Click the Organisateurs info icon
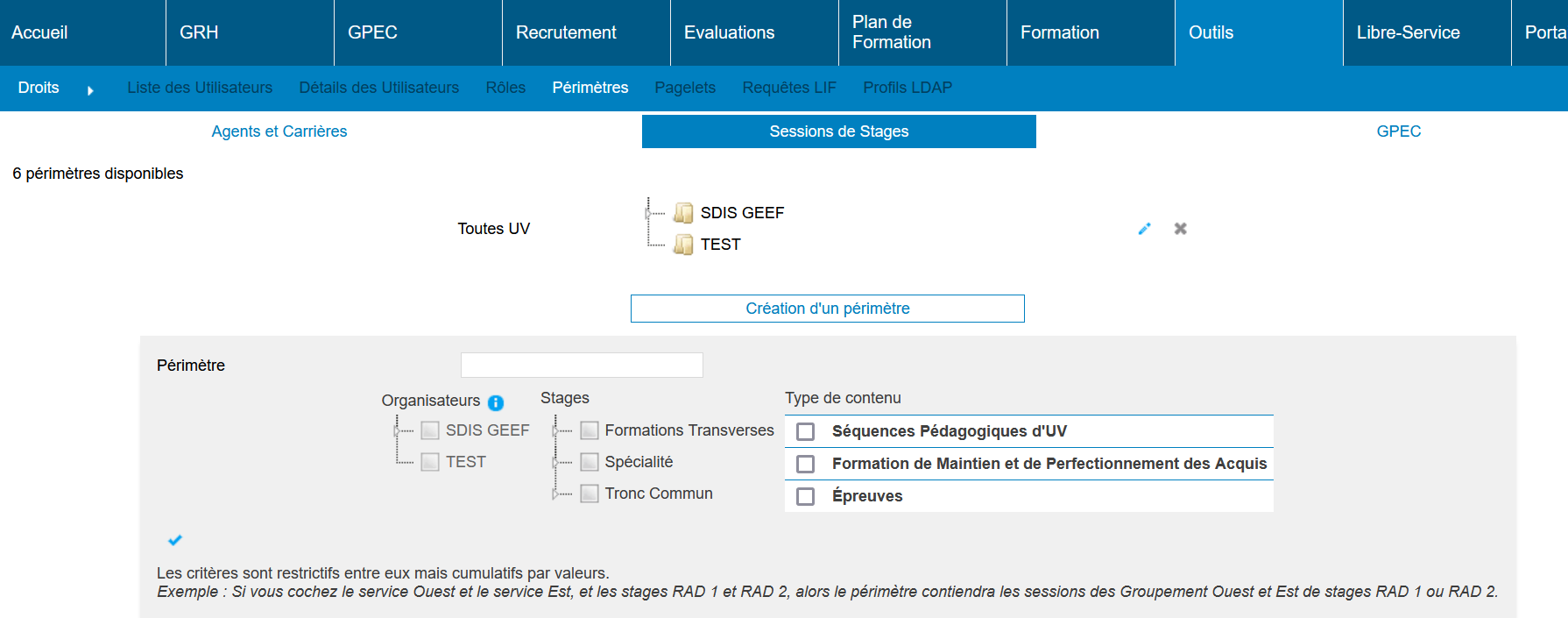 click(x=496, y=402)
